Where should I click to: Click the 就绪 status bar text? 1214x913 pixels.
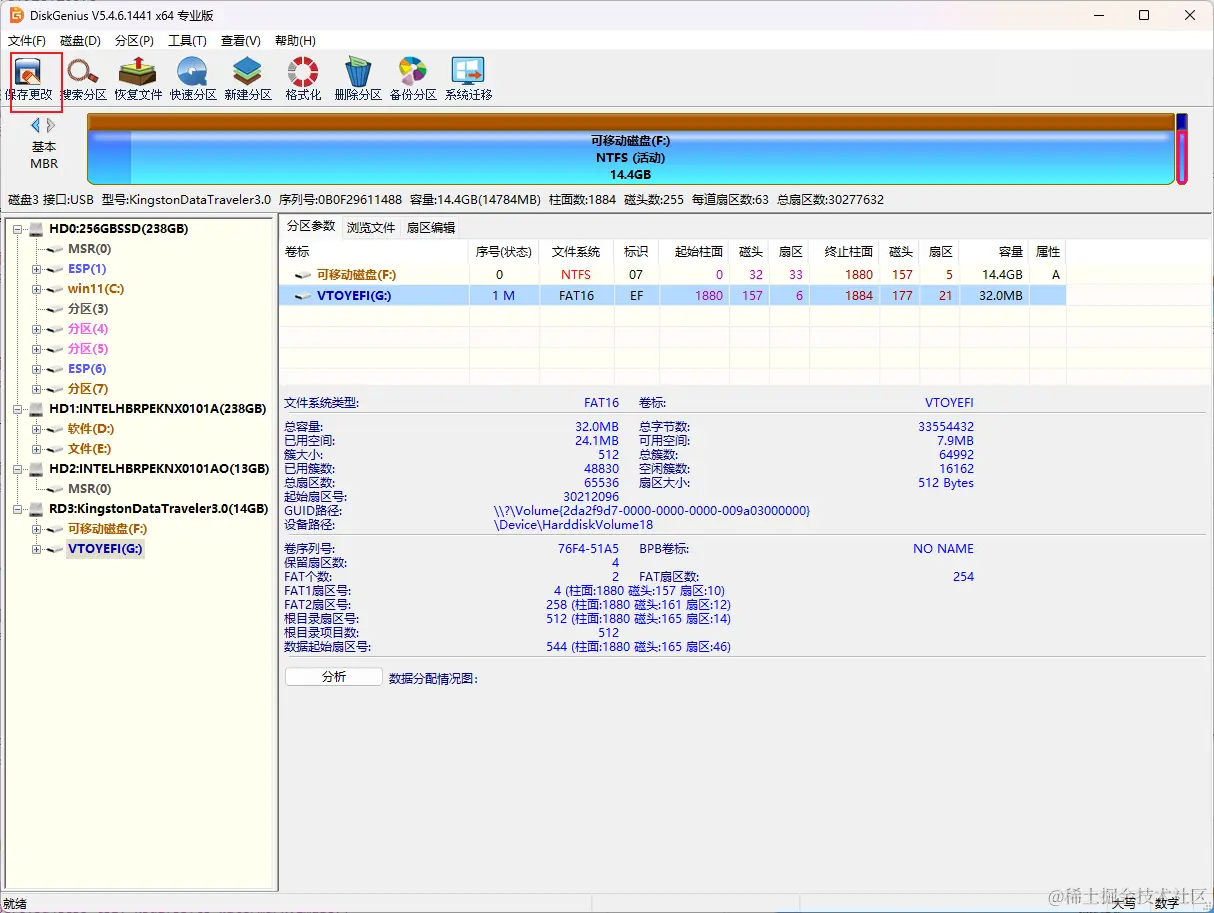(x=16, y=904)
